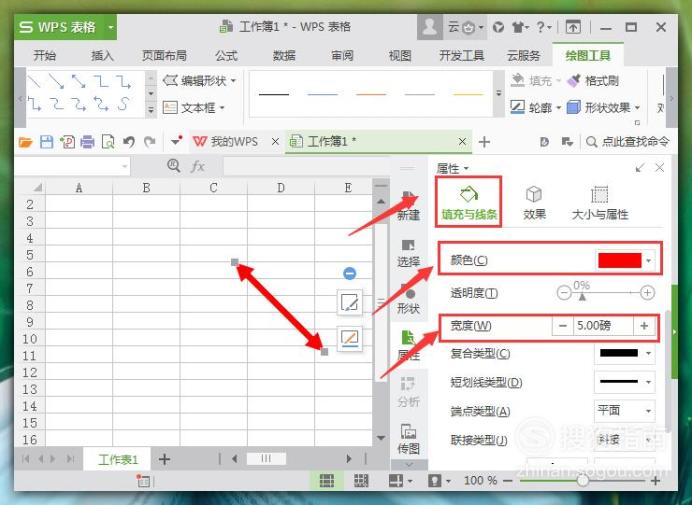Click the normal view icon in status bar
Viewport: 692px width, 505px height.
pos(327,480)
